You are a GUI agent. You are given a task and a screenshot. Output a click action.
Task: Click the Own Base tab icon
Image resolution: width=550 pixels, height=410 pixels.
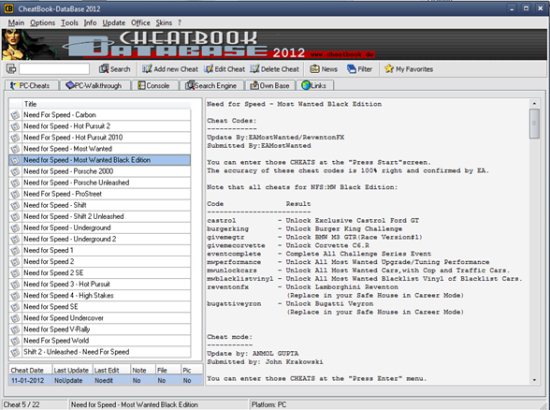(x=254, y=85)
